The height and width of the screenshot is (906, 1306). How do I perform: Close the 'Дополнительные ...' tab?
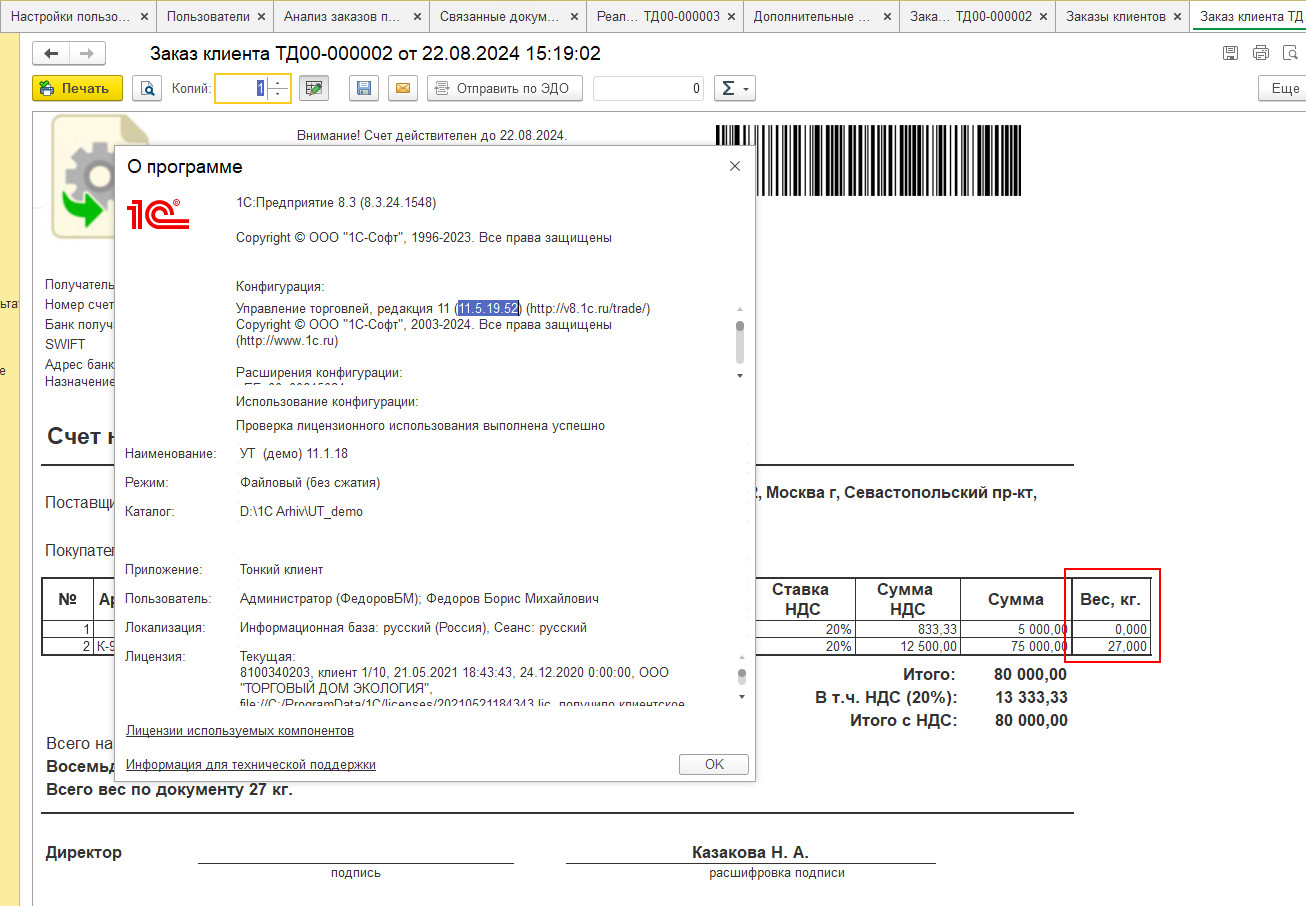[x=887, y=17]
